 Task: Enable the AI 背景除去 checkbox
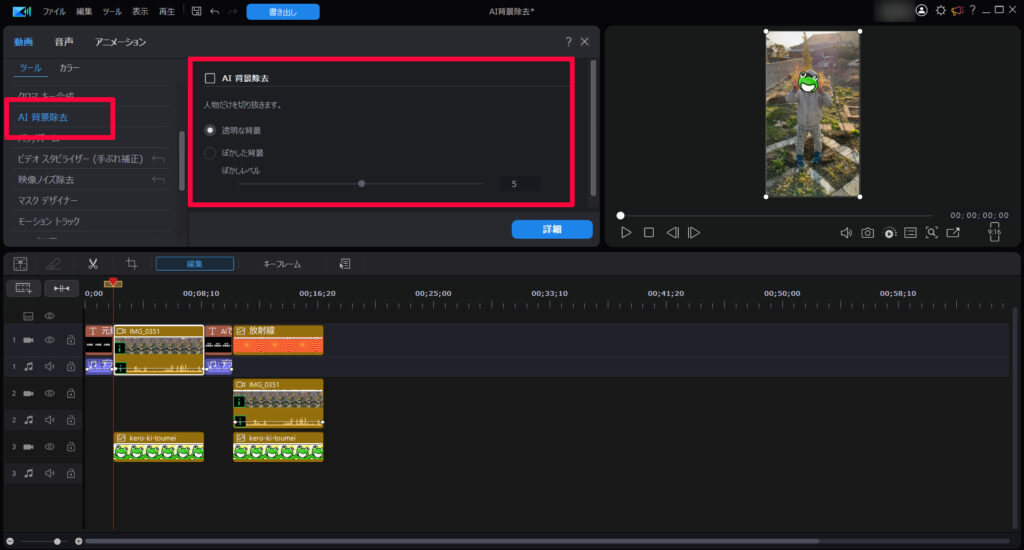[210, 78]
